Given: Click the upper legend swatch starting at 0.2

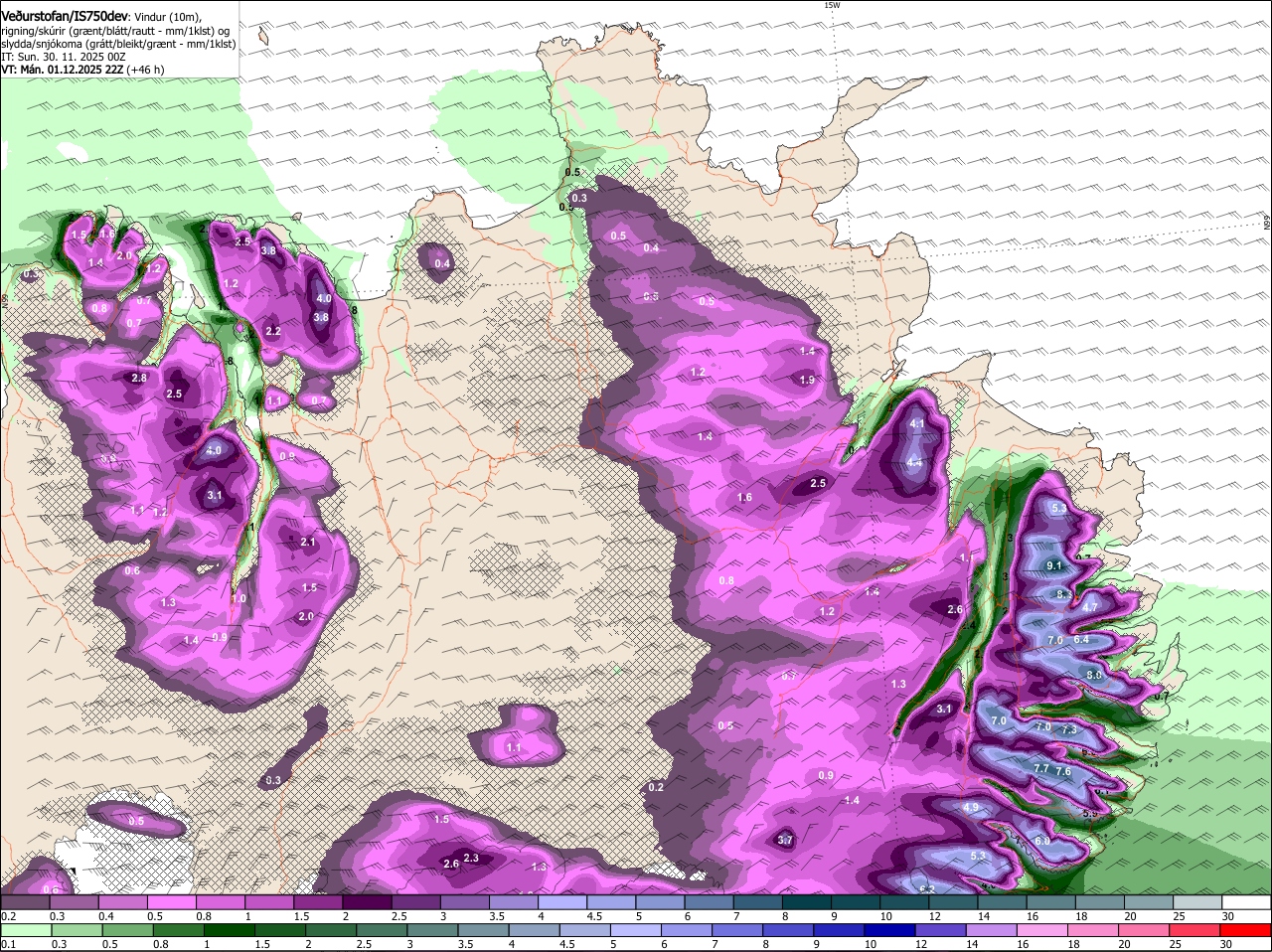Looking at the screenshot, I should pyautogui.click(x=25, y=902).
